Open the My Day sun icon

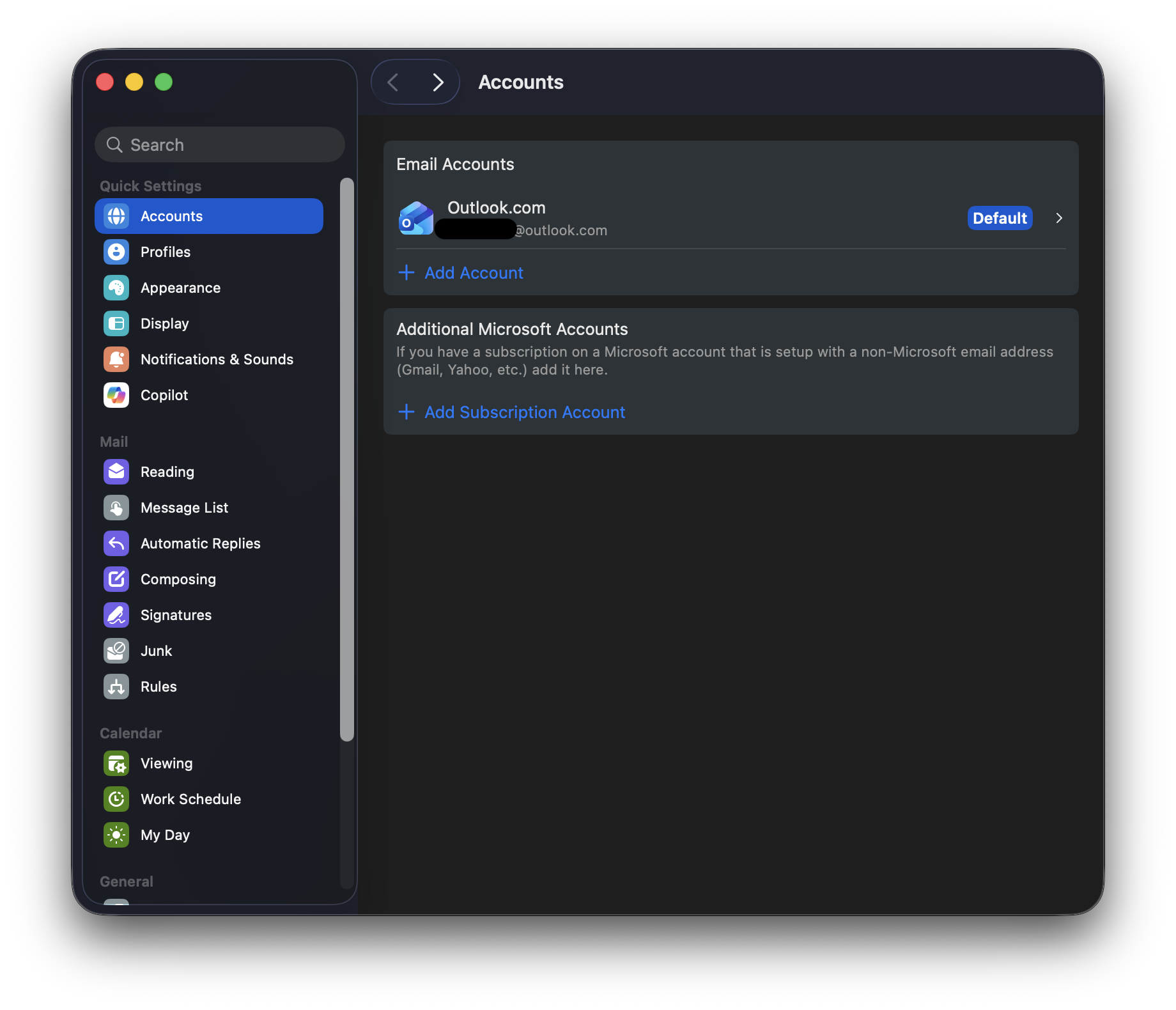(x=116, y=835)
